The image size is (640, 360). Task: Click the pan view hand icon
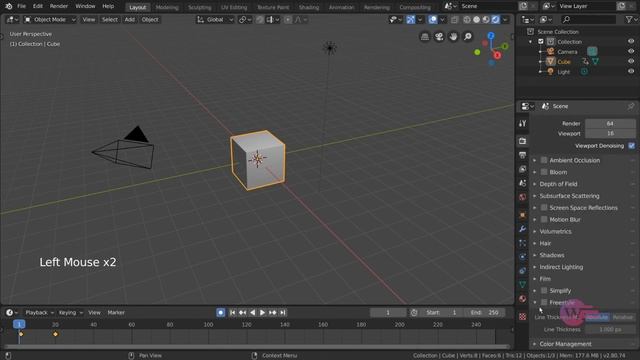[x=453, y=37]
